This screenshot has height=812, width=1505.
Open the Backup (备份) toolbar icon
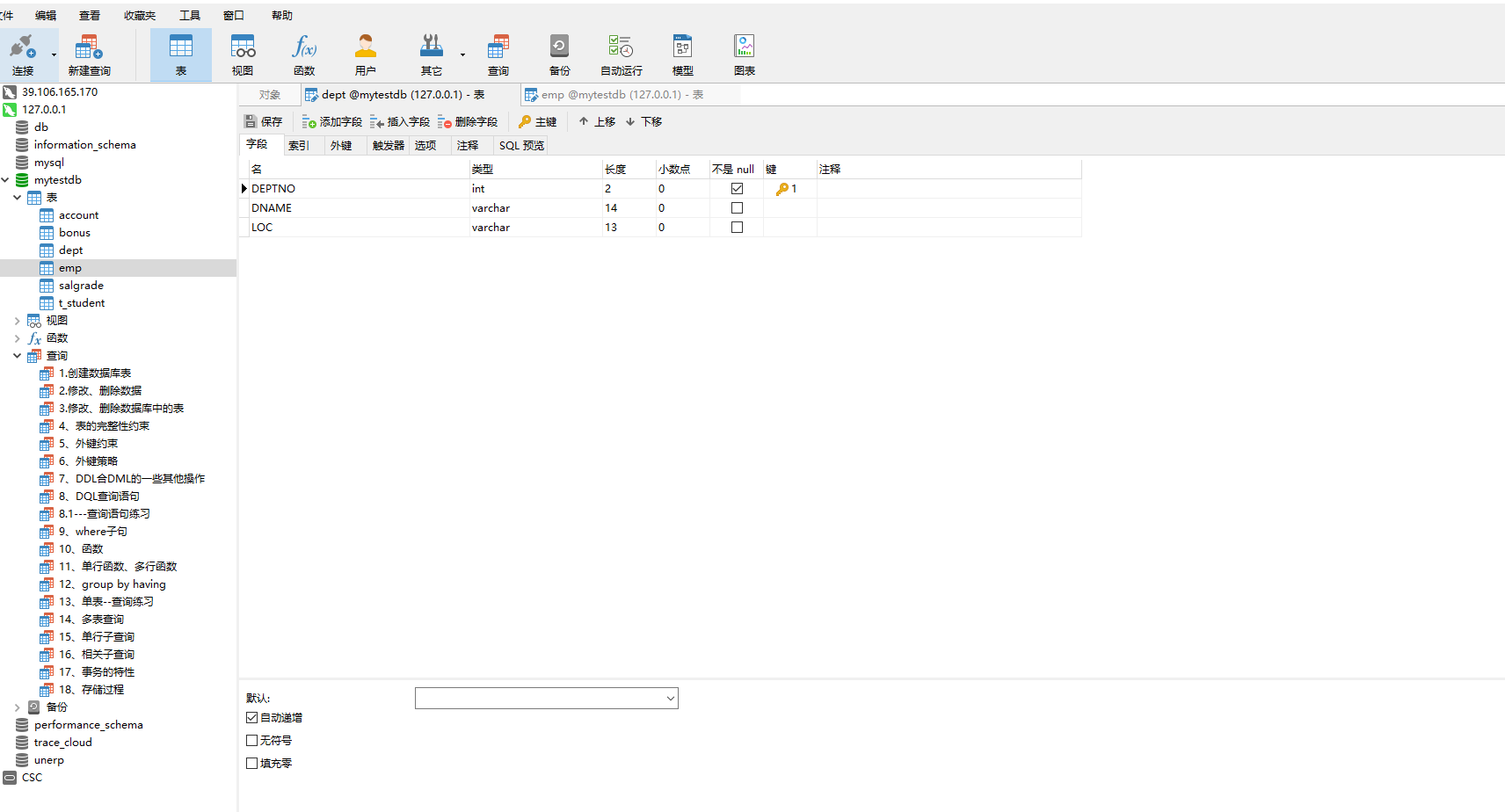coord(559,54)
